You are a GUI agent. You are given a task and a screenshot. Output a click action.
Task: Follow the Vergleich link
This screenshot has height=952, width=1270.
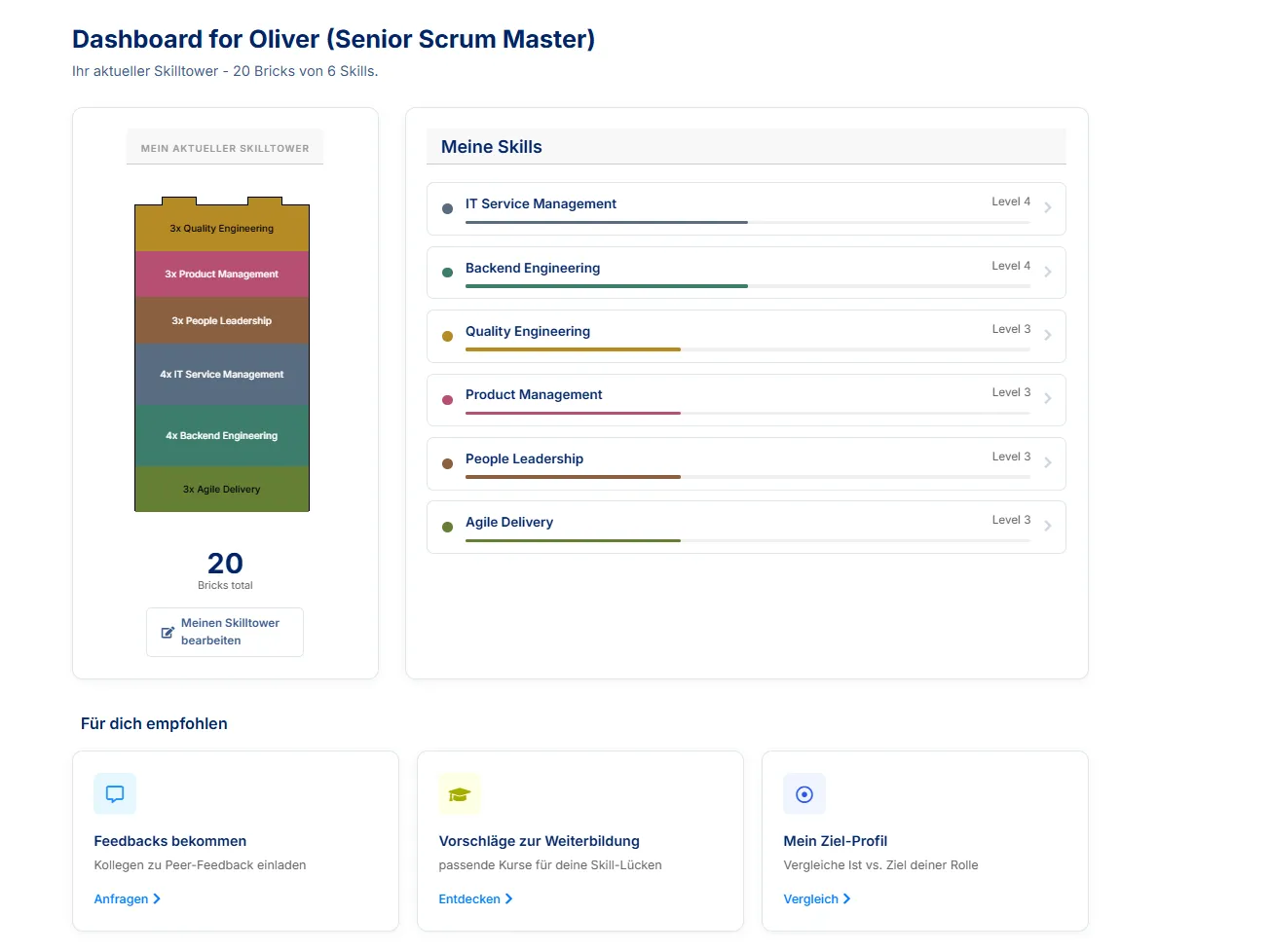pyautogui.click(x=817, y=898)
